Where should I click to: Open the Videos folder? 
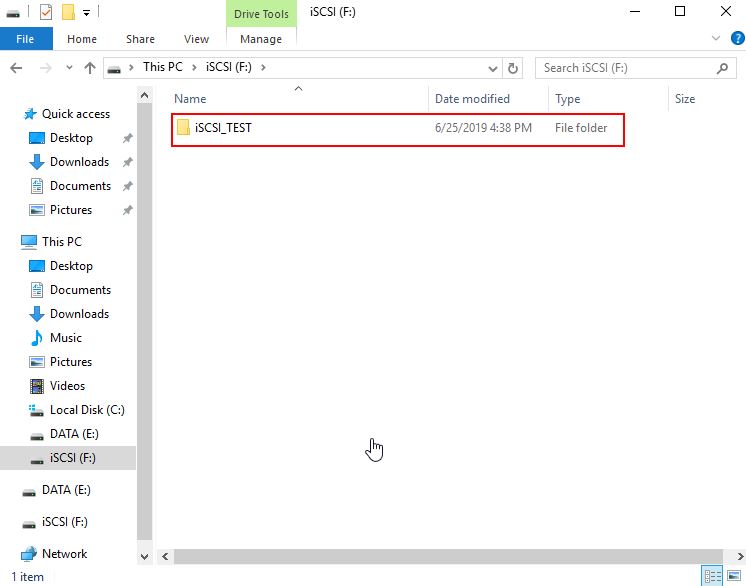tap(67, 386)
